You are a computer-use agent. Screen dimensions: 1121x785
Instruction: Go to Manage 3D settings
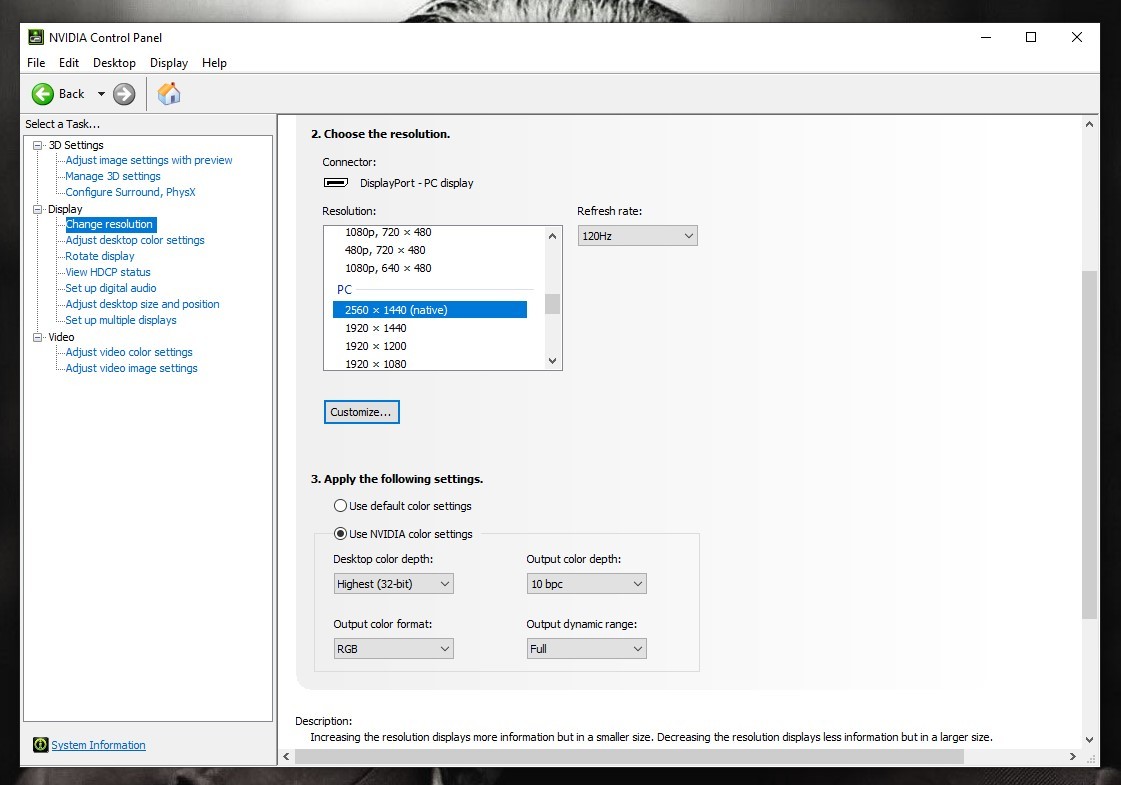[x=113, y=176]
